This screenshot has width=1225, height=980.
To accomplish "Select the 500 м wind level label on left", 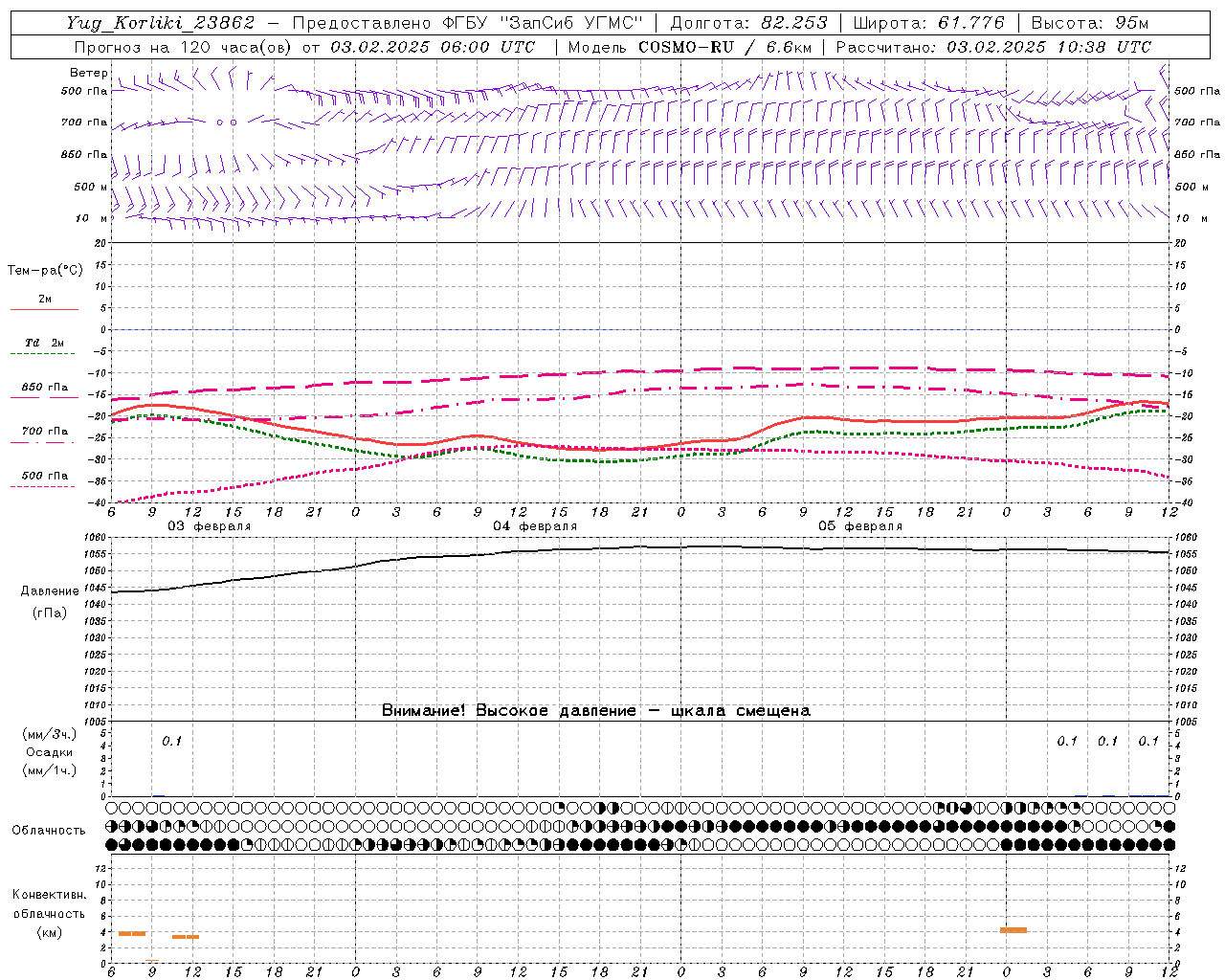I will (91, 187).
